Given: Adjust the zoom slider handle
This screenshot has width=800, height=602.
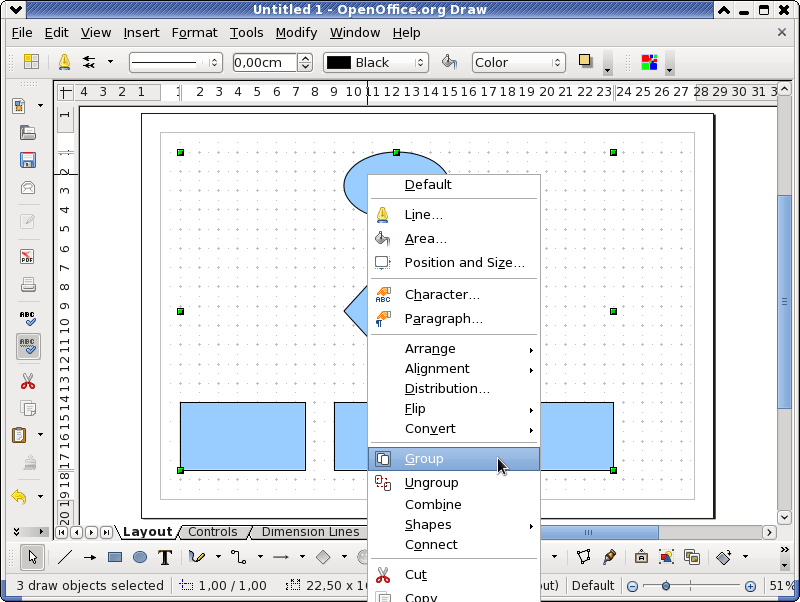Looking at the screenshot, I should click(x=665, y=586).
